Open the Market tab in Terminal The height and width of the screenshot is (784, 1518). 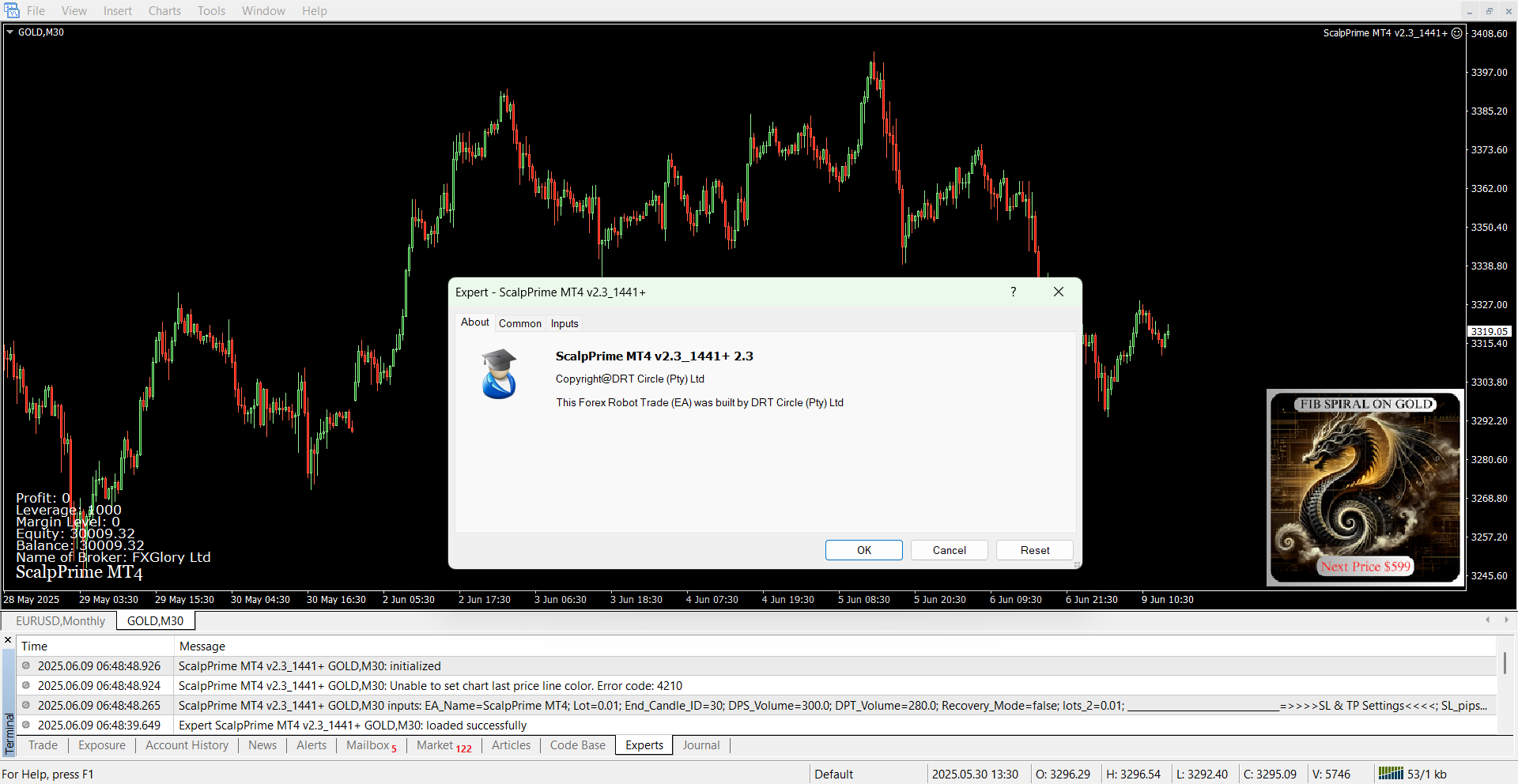click(x=444, y=745)
